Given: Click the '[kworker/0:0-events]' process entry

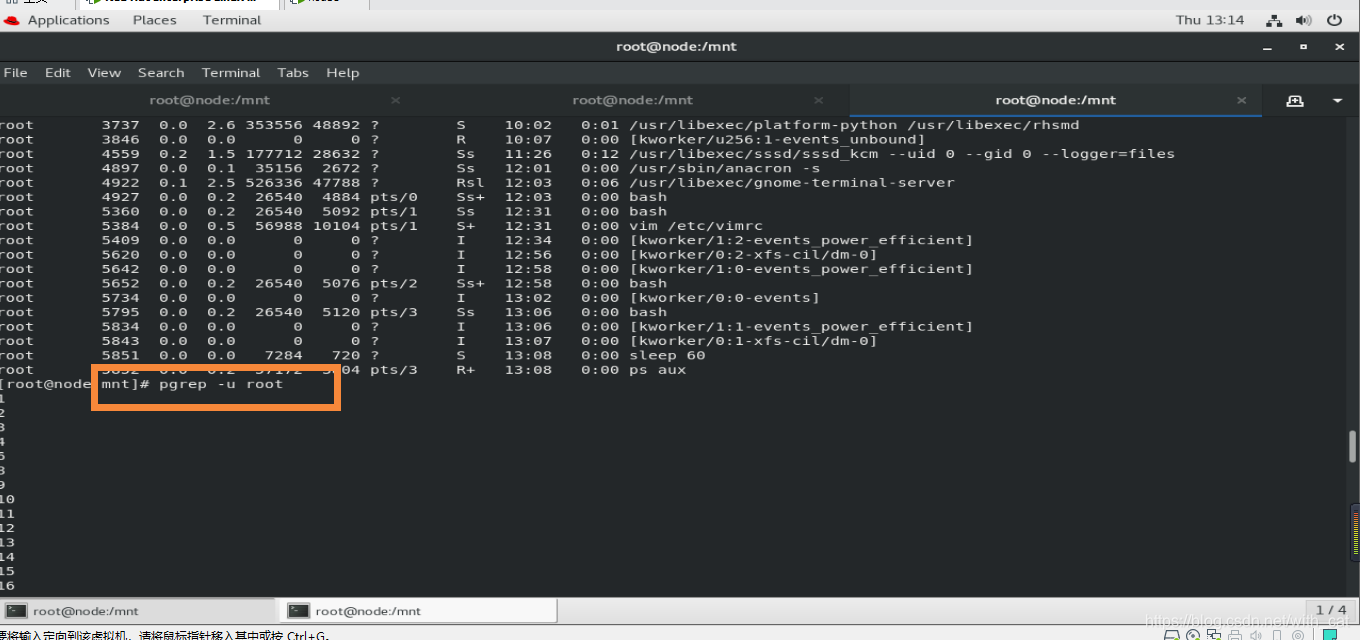Looking at the screenshot, I should 725,298.
